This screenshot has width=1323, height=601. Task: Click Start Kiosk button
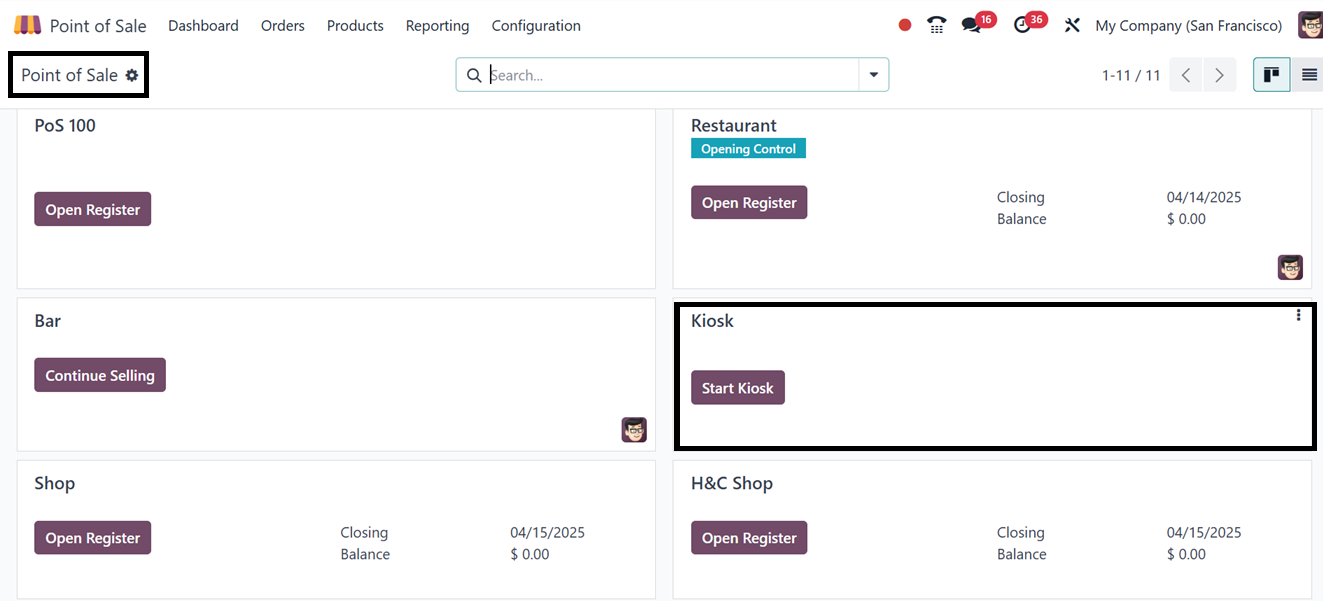tap(737, 388)
